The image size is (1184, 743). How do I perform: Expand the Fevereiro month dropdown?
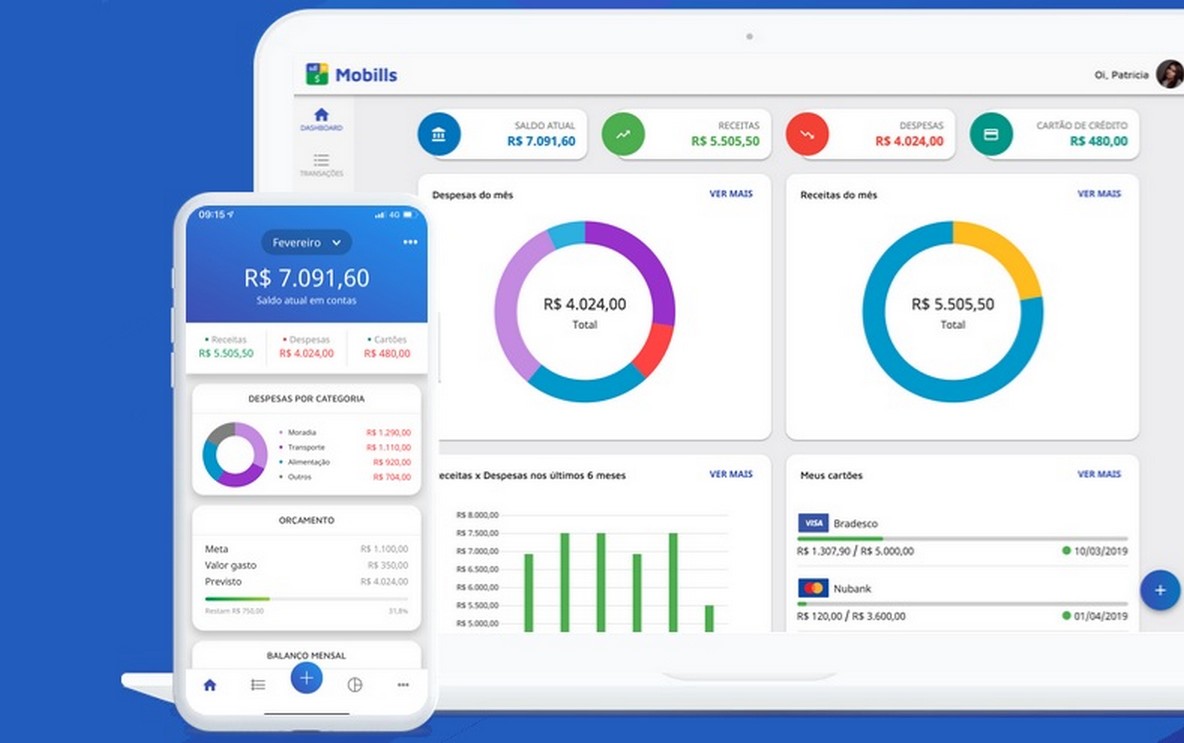(307, 242)
